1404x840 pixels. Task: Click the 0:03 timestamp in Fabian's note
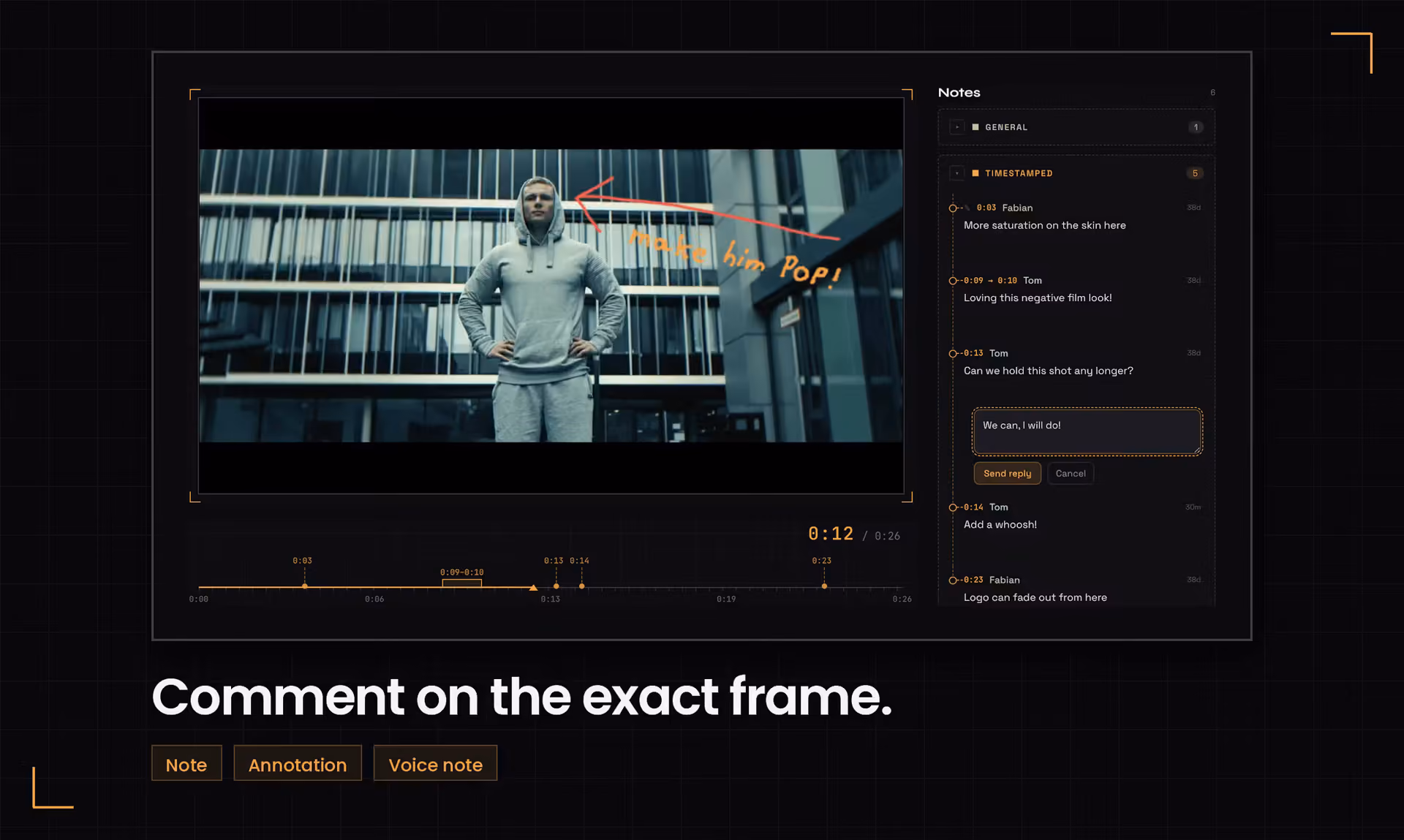pyautogui.click(x=986, y=208)
